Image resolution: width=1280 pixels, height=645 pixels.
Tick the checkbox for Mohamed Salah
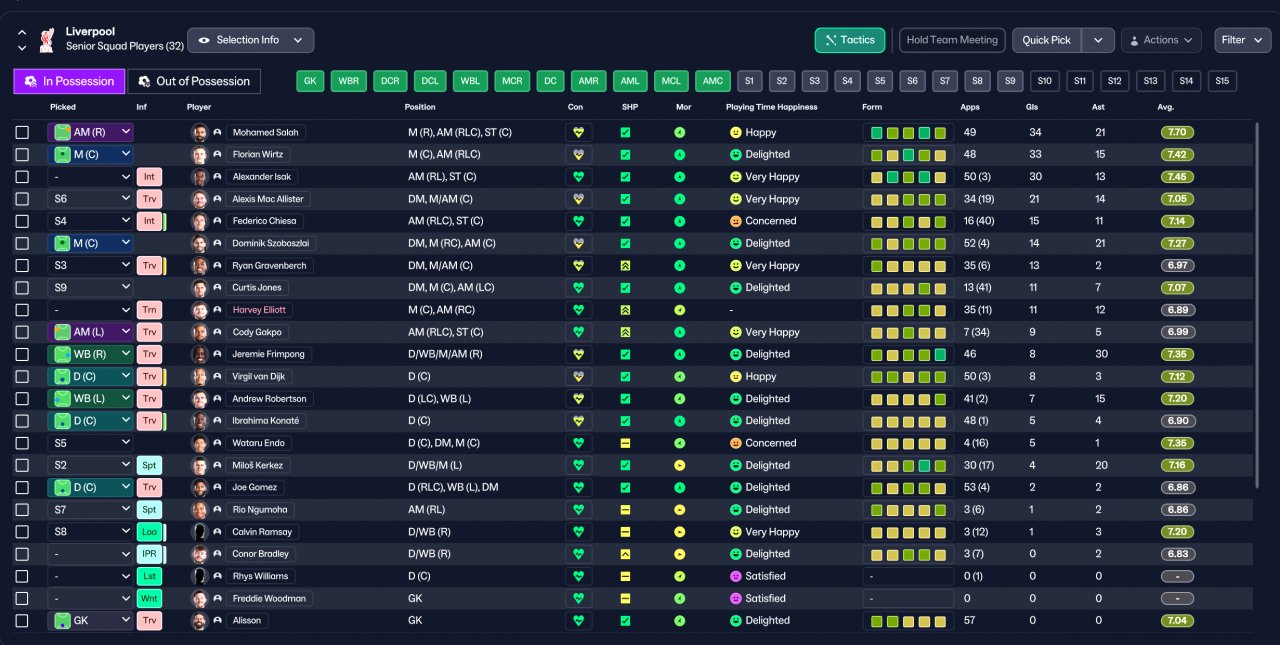click(22, 132)
